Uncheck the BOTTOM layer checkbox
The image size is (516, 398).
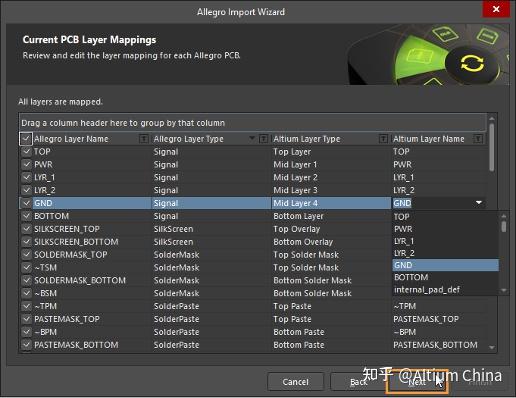26,216
